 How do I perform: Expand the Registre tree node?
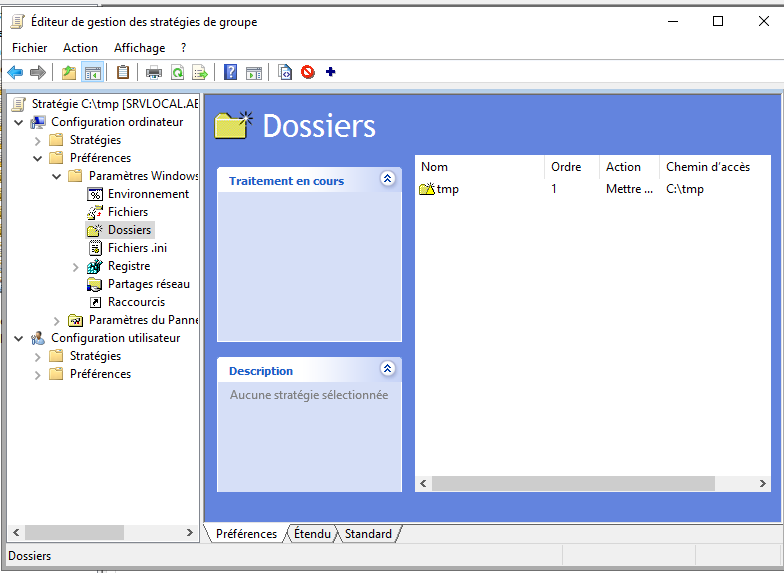pyautogui.click(x=76, y=267)
